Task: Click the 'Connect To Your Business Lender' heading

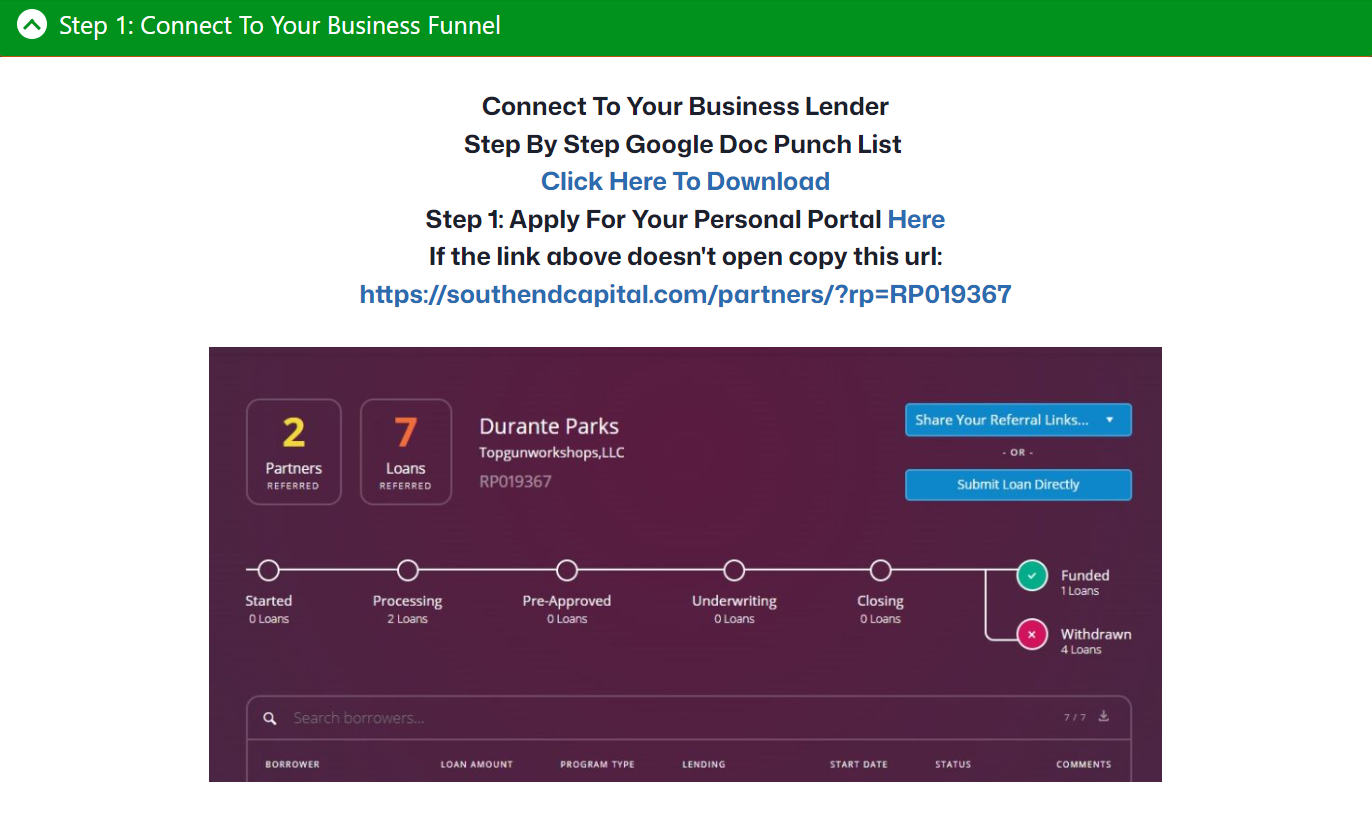Action: 685,106
